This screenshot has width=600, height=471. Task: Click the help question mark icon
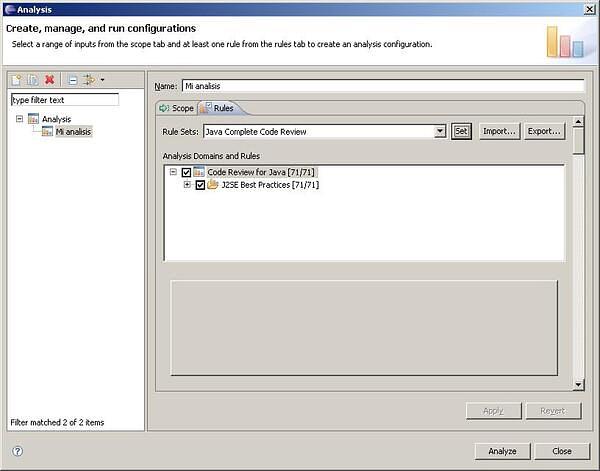click(17, 451)
